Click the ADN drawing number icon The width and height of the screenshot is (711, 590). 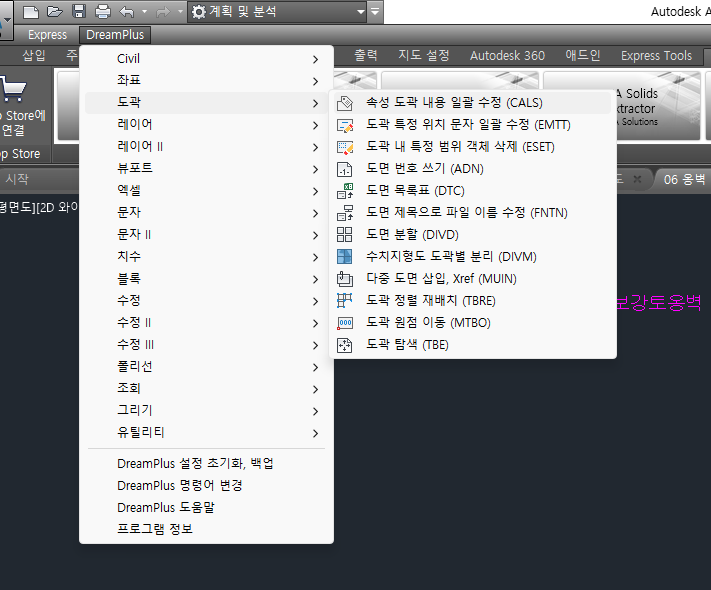[x=345, y=169]
